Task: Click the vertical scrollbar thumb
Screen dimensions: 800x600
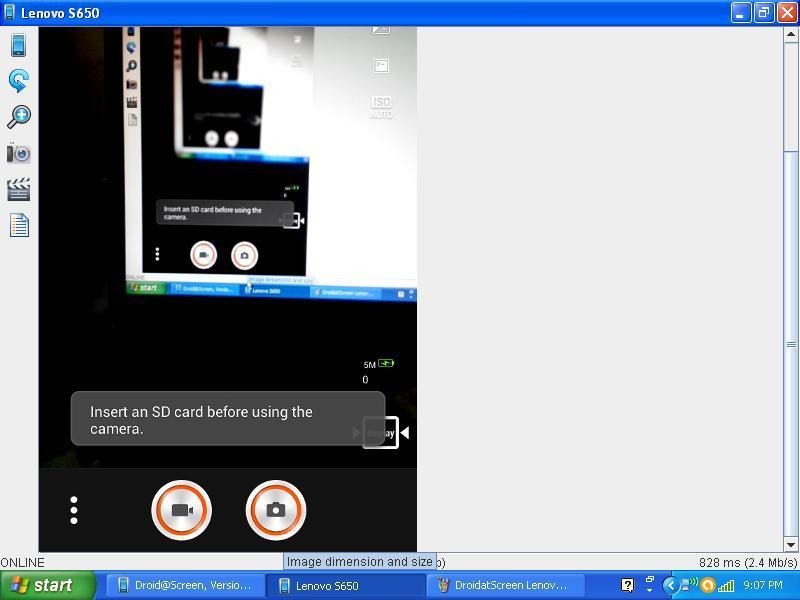Action: point(791,344)
